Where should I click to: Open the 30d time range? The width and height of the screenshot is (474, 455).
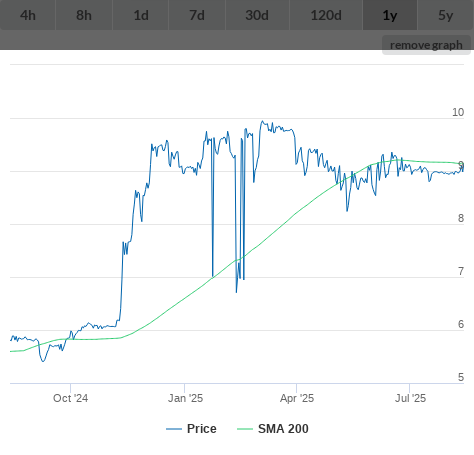click(x=257, y=15)
